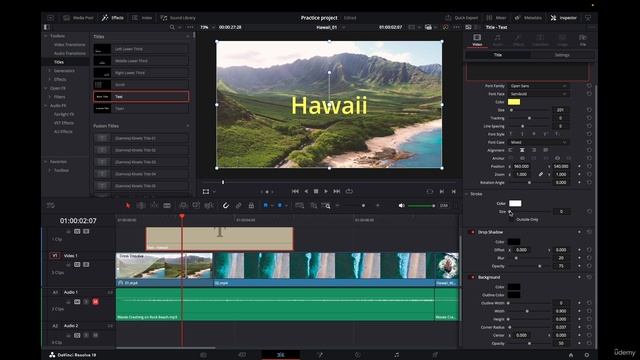Viewport: 640px width, 360px height.
Task: Switch to the Settings tab in Inspector
Action: tap(562, 55)
